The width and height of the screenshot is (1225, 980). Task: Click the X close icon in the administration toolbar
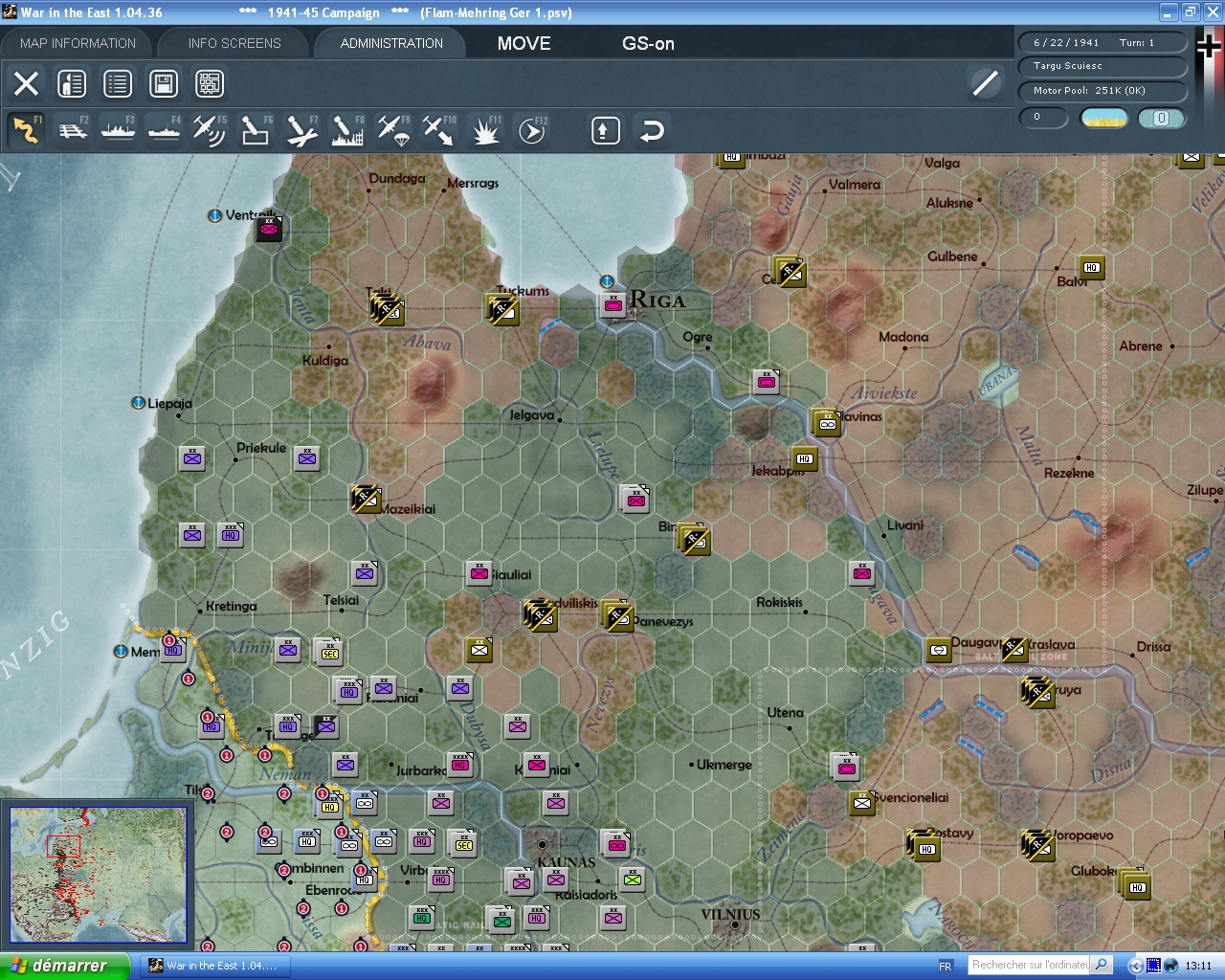click(27, 83)
